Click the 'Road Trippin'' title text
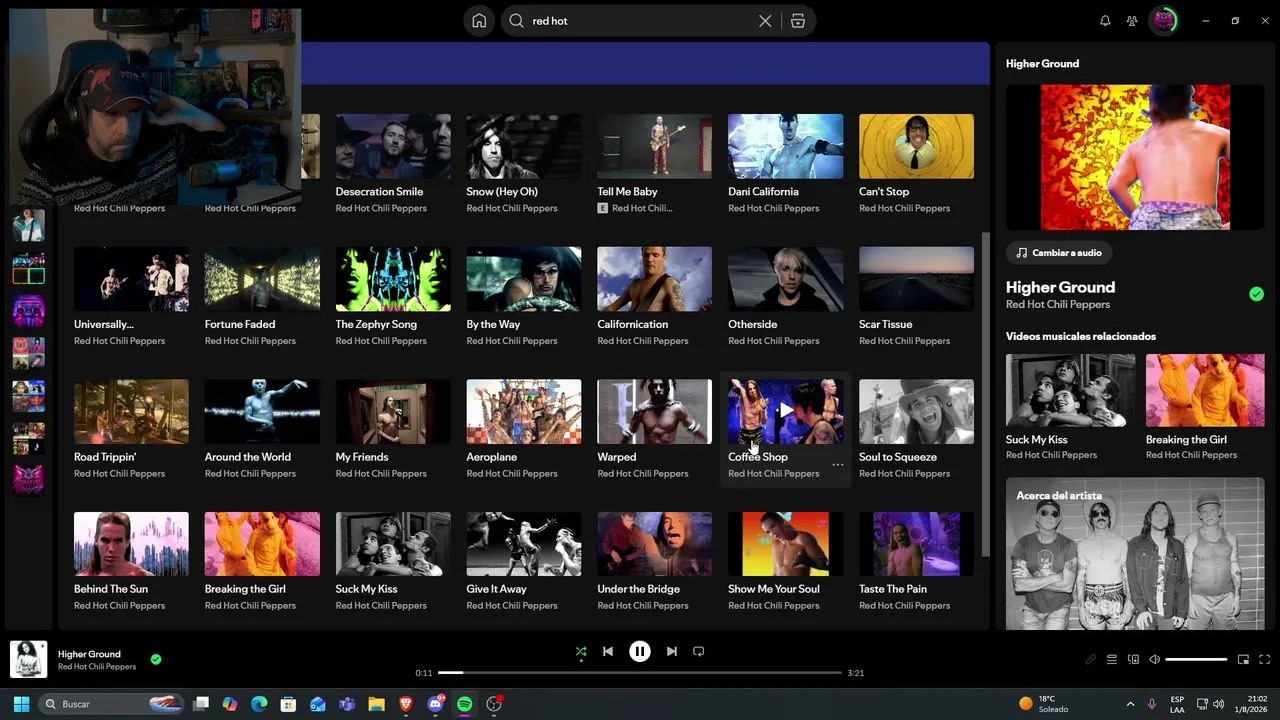The height and width of the screenshot is (720, 1280). 105,457
